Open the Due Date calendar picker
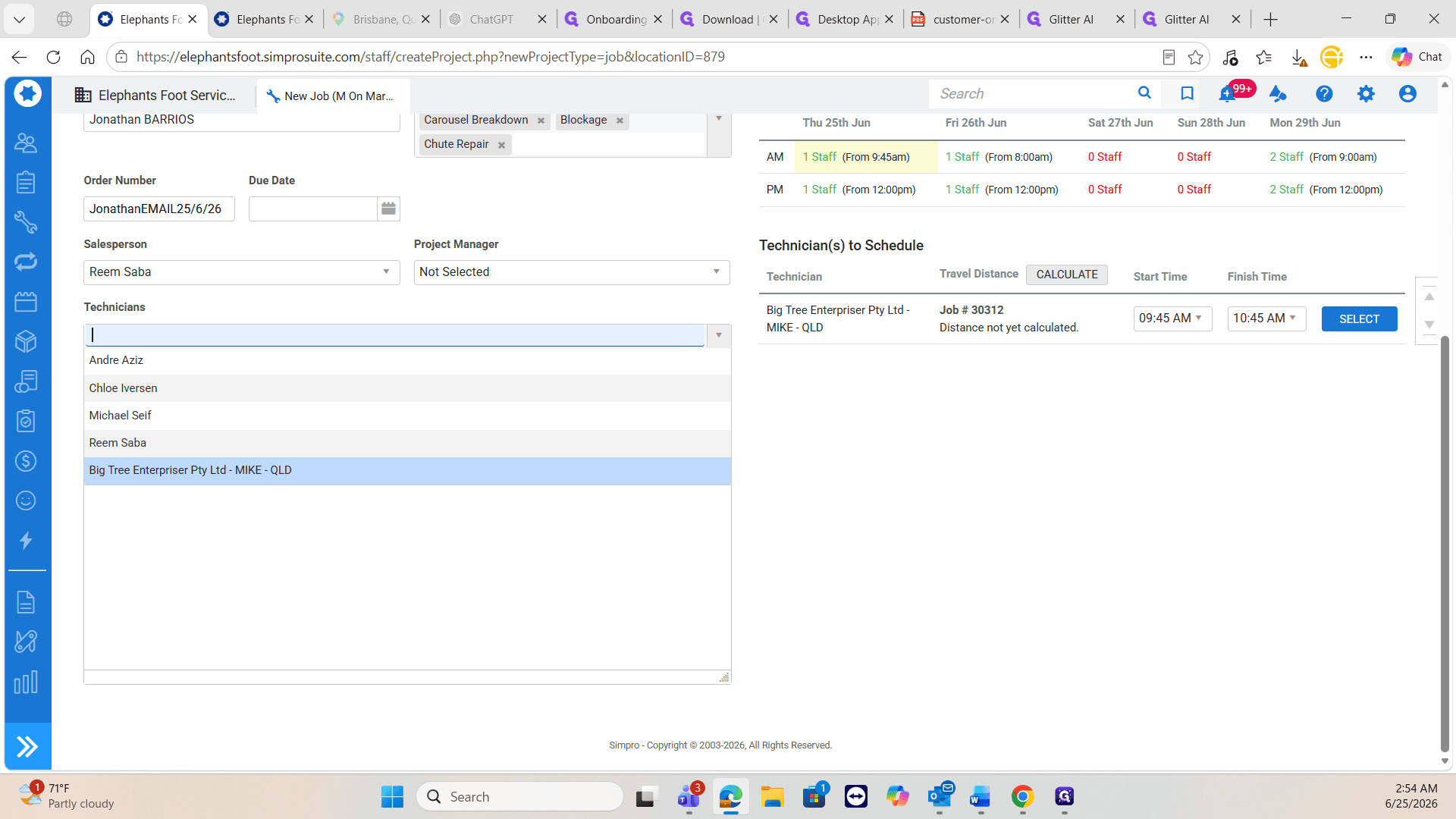This screenshot has width=1456, height=819. [388, 209]
